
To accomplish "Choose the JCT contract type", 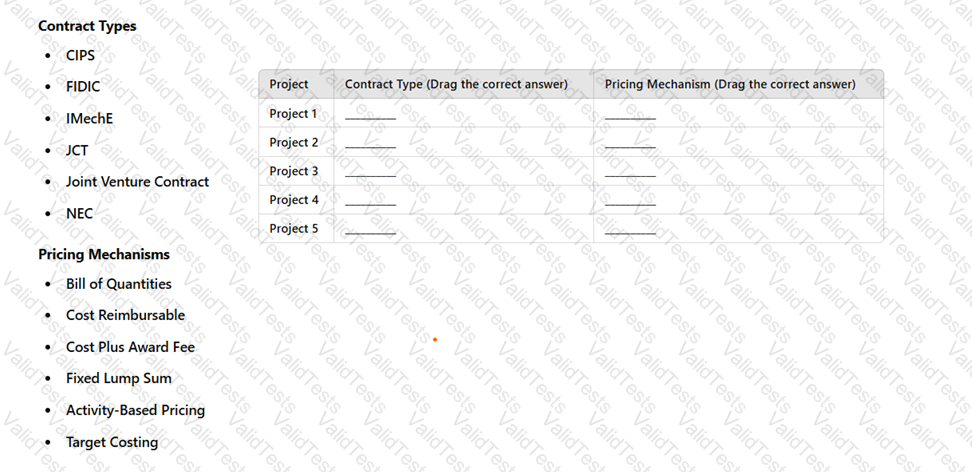I will point(77,151).
